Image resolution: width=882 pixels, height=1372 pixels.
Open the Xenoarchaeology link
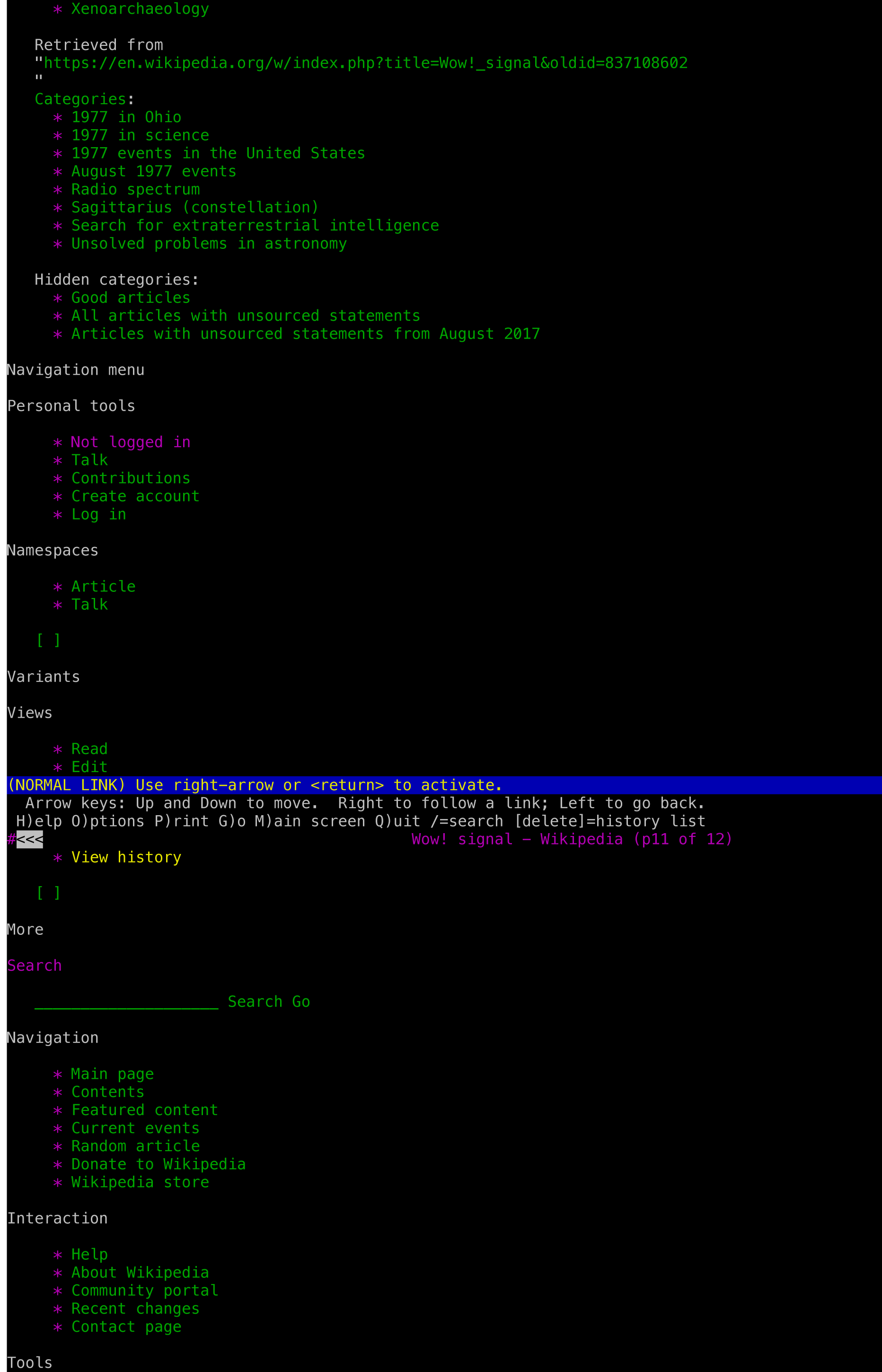[x=140, y=9]
